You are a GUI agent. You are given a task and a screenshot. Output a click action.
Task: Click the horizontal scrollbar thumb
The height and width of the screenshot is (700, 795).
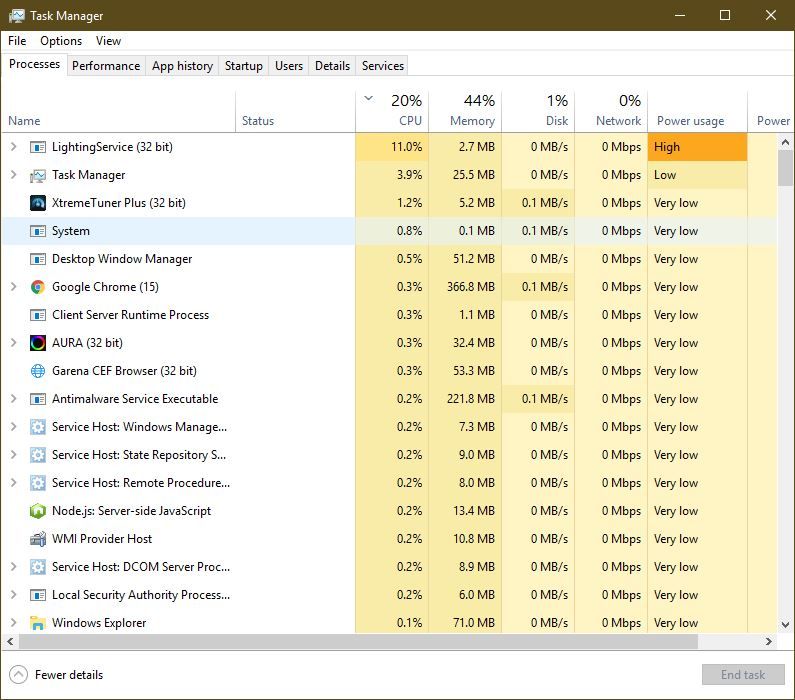pyautogui.click(x=358, y=642)
